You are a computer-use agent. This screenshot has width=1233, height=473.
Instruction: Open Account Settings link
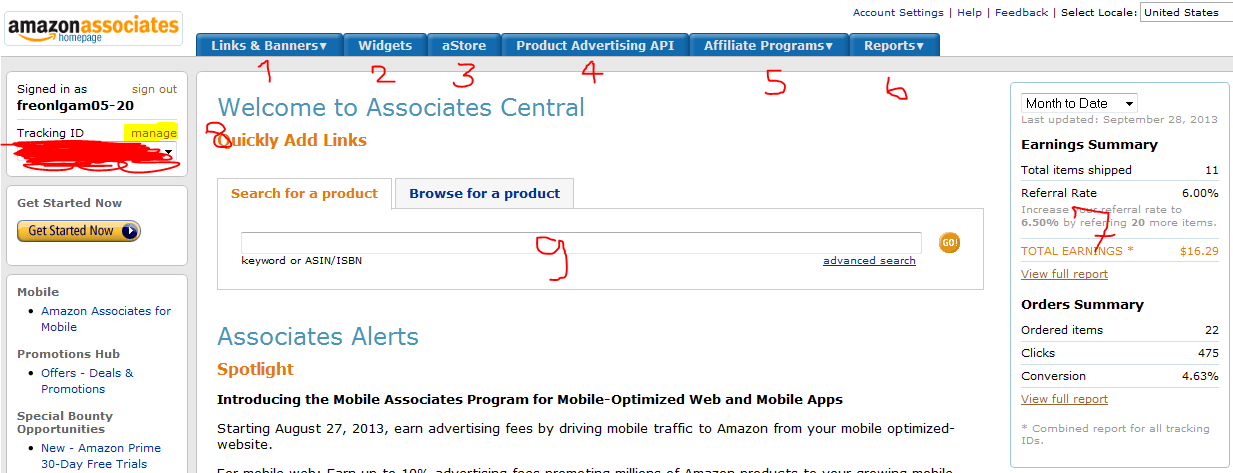(897, 12)
